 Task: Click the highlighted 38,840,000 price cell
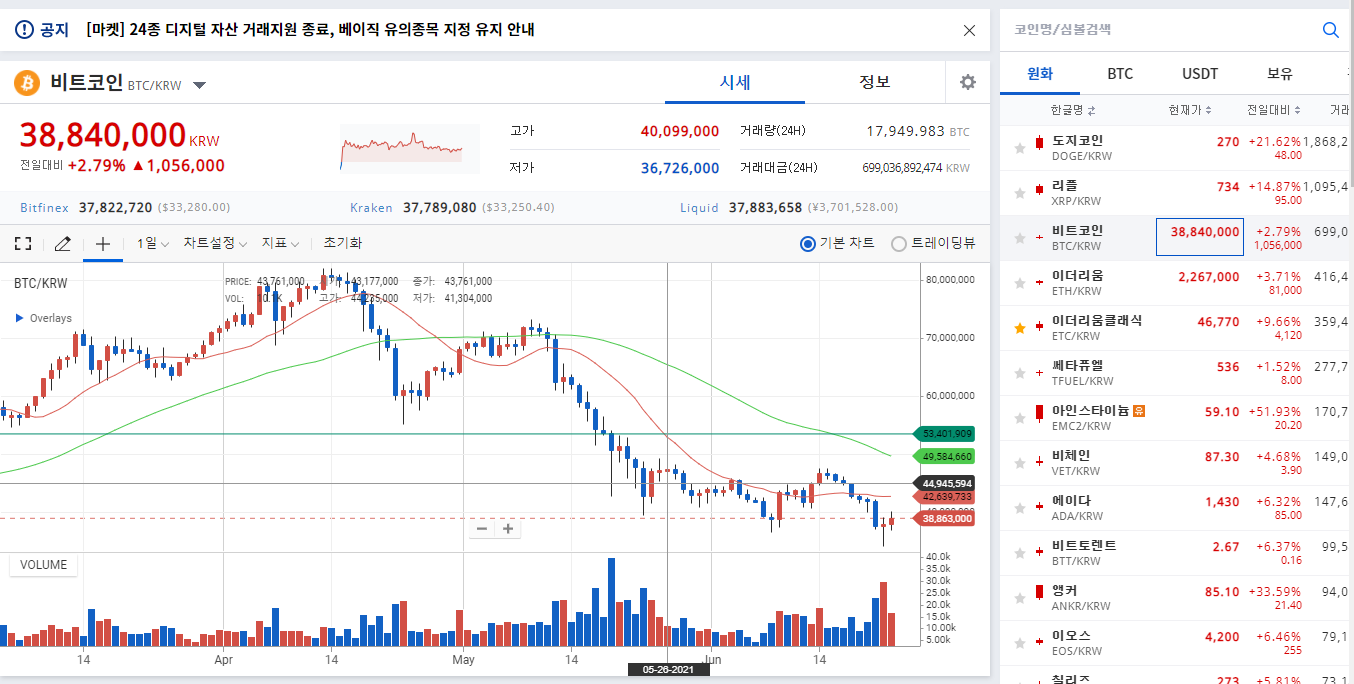coord(1200,237)
